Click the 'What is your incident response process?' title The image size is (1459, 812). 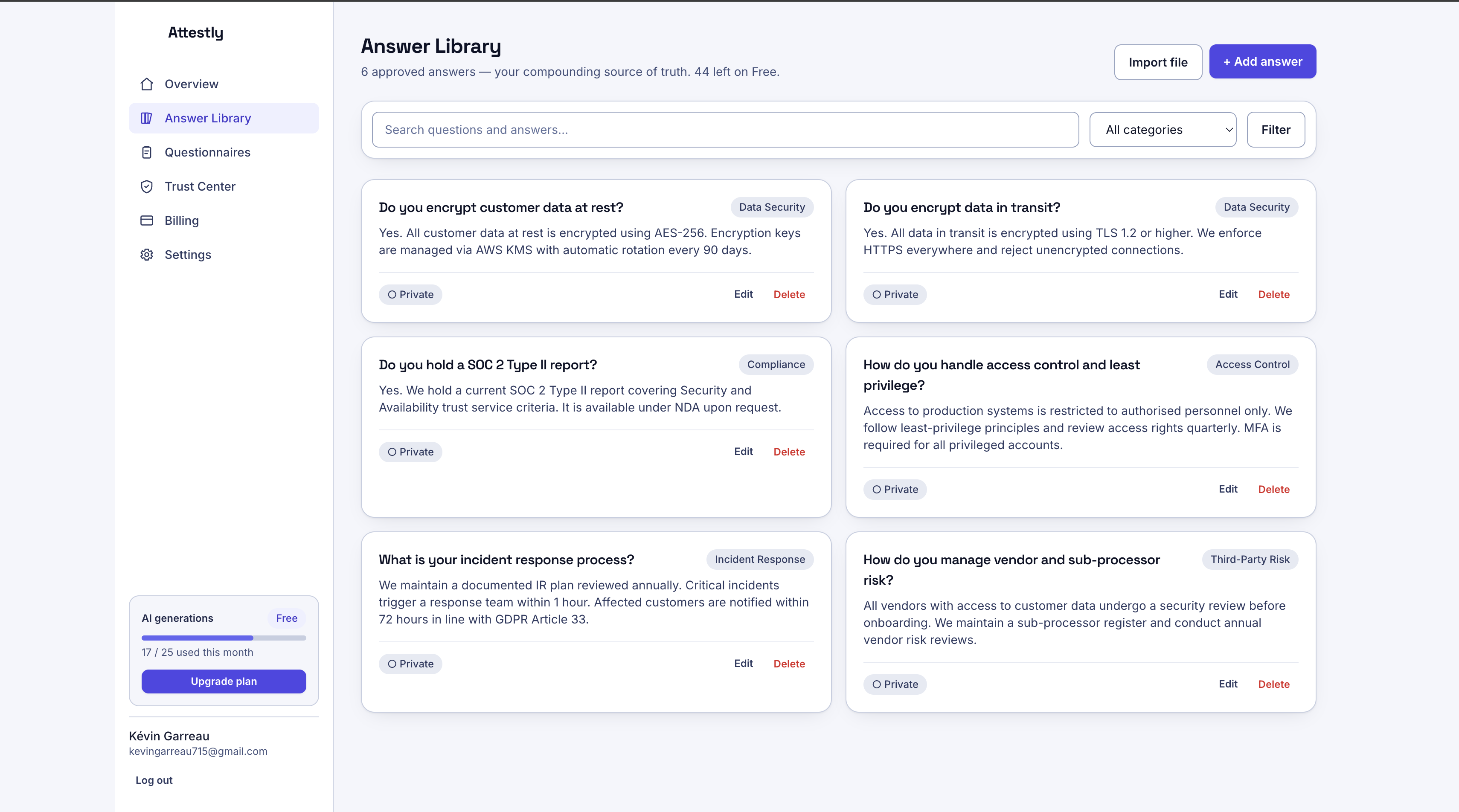506,560
